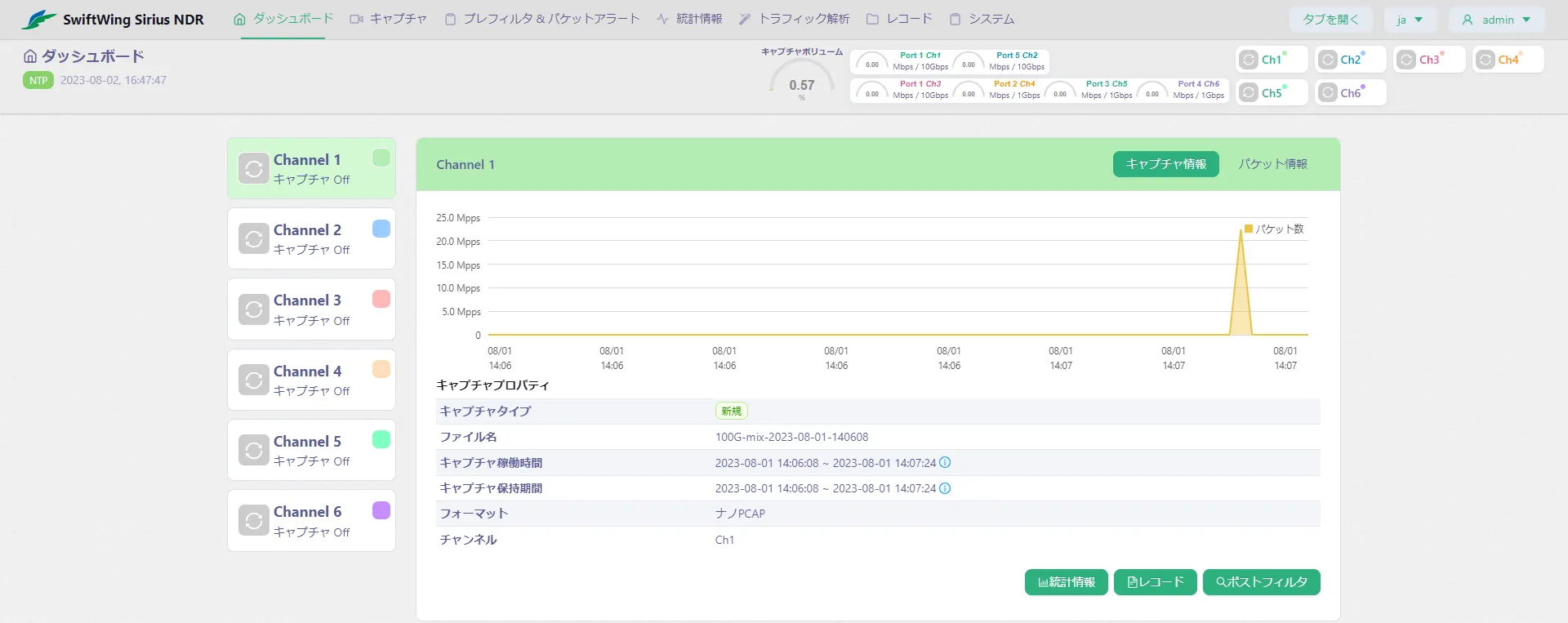
Task: Click the 新規 capture type tag
Action: click(732, 412)
